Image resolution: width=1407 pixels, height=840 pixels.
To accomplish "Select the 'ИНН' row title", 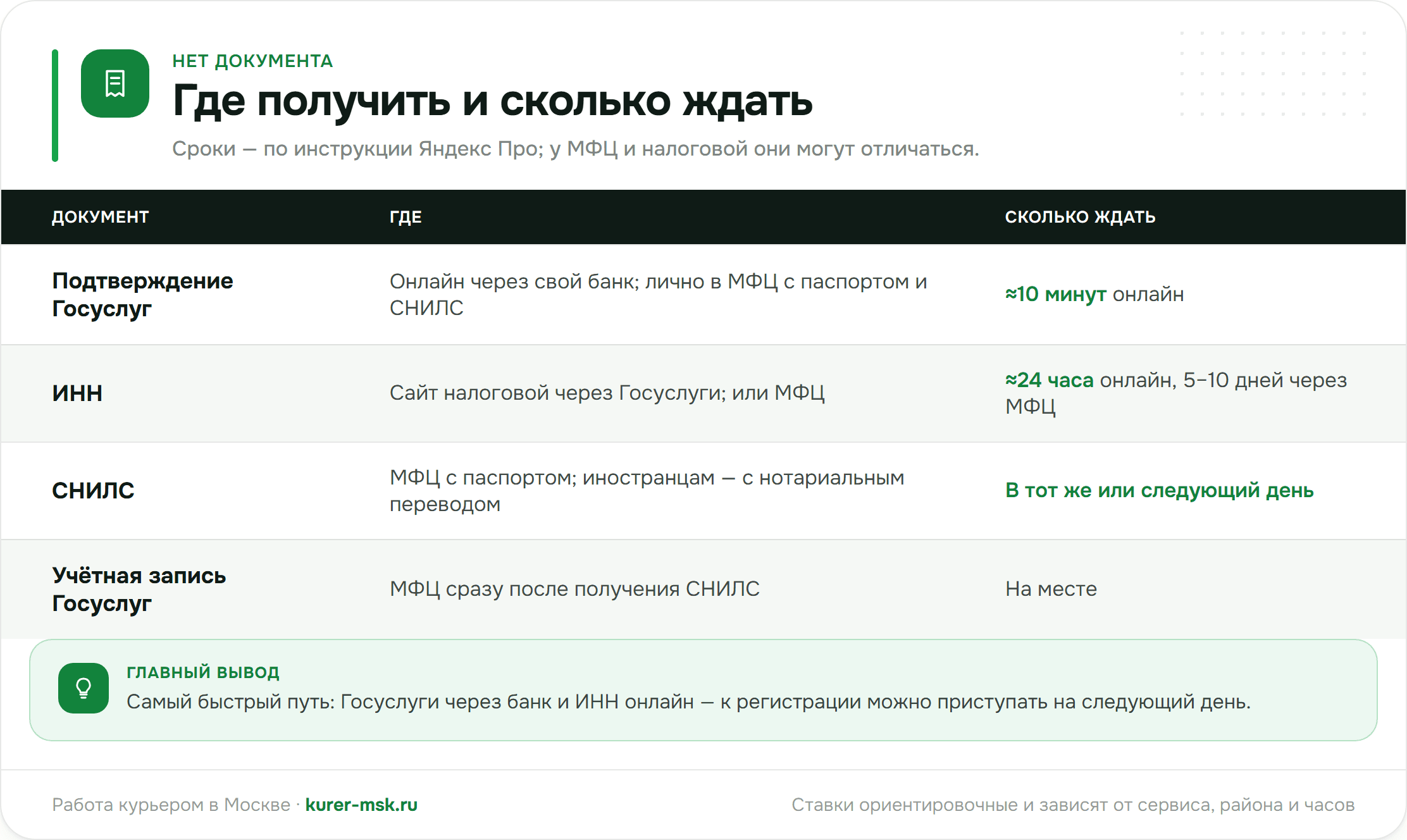I will click(x=77, y=393).
